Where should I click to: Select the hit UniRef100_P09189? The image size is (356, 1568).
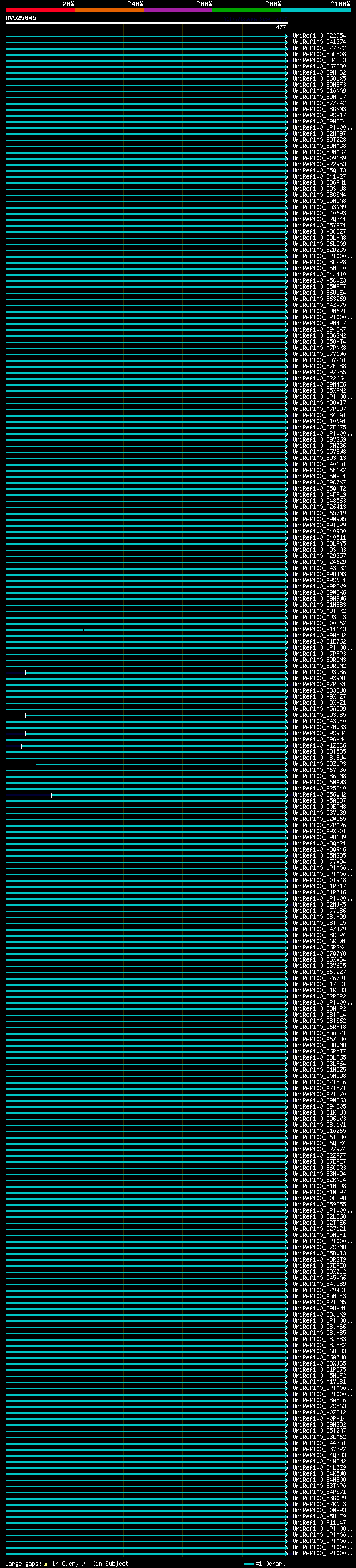(319, 159)
